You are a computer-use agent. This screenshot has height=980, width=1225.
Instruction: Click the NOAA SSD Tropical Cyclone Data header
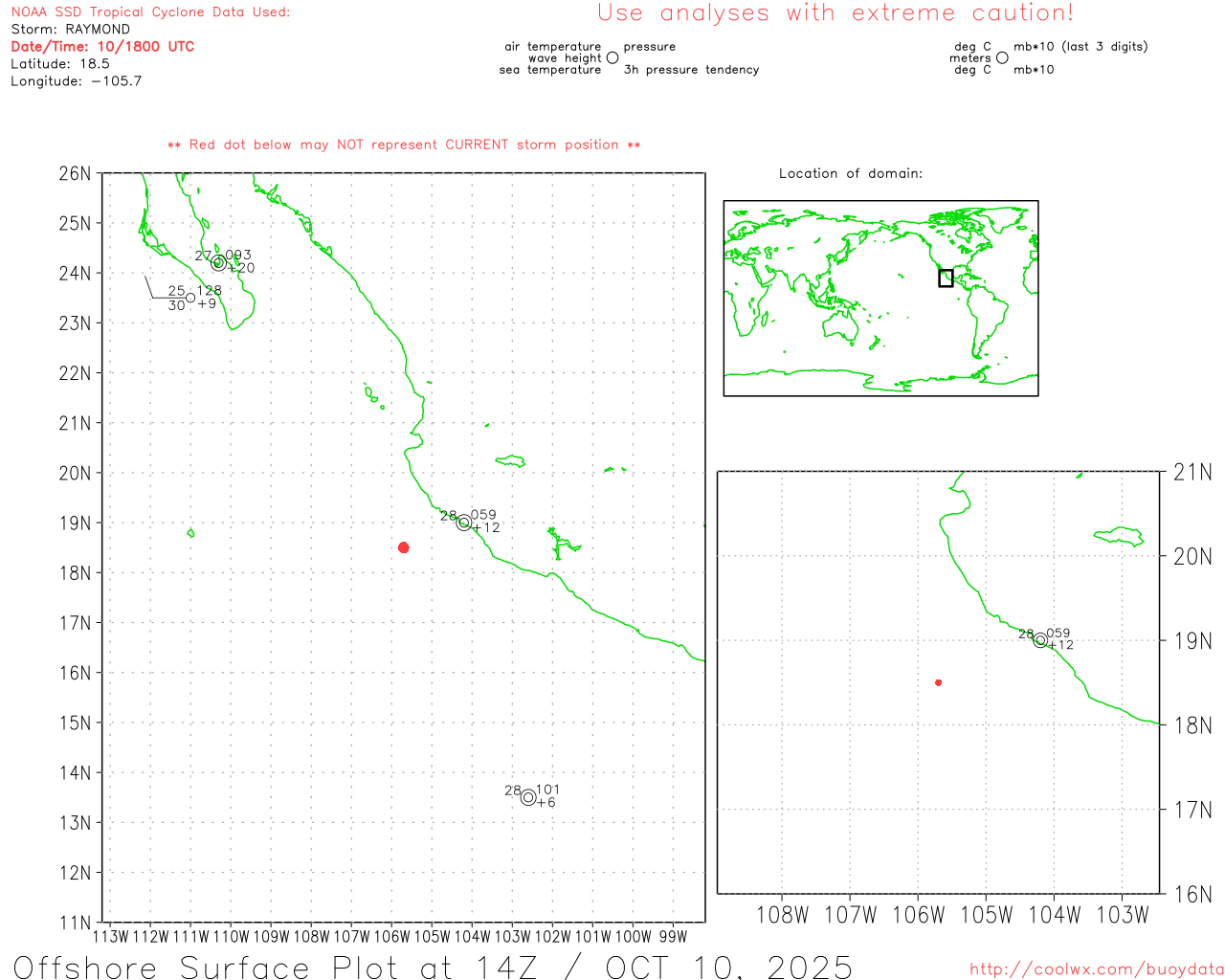150,12
